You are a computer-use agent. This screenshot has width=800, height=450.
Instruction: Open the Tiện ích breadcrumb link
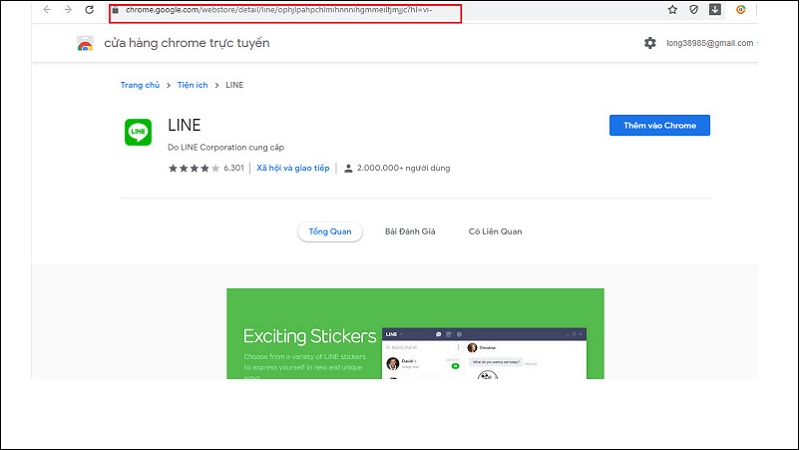tap(194, 85)
